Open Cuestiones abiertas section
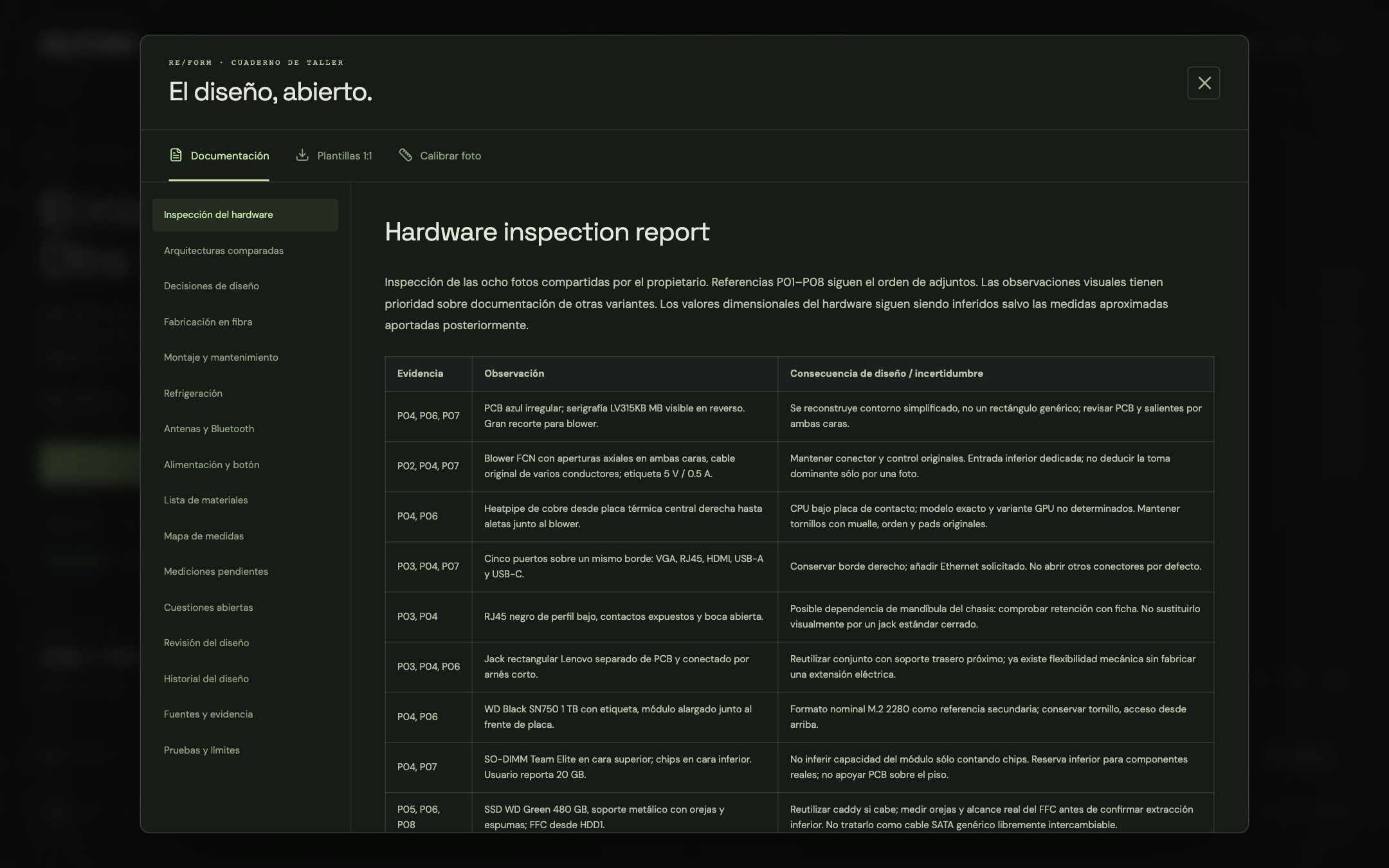Screen dimensions: 1389x868 pyautogui.click(x=245, y=608)
